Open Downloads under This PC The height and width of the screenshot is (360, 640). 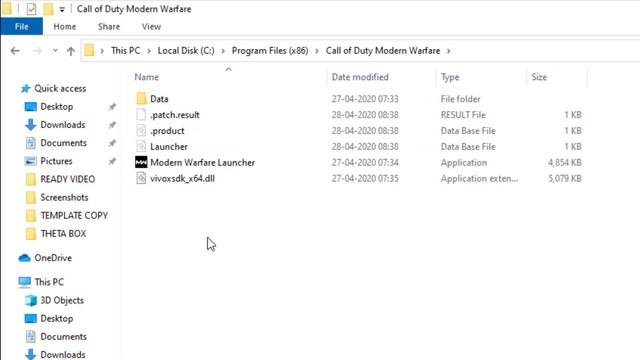(x=63, y=355)
